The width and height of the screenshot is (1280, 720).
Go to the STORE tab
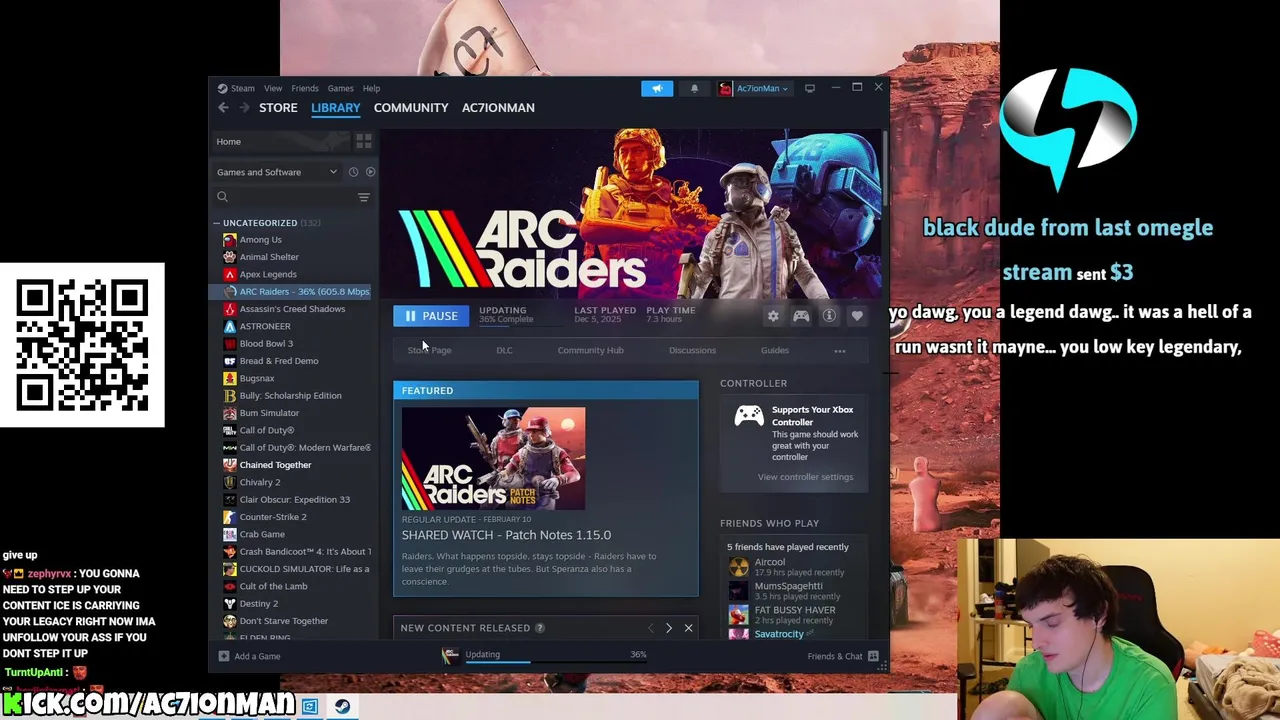point(278,107)
